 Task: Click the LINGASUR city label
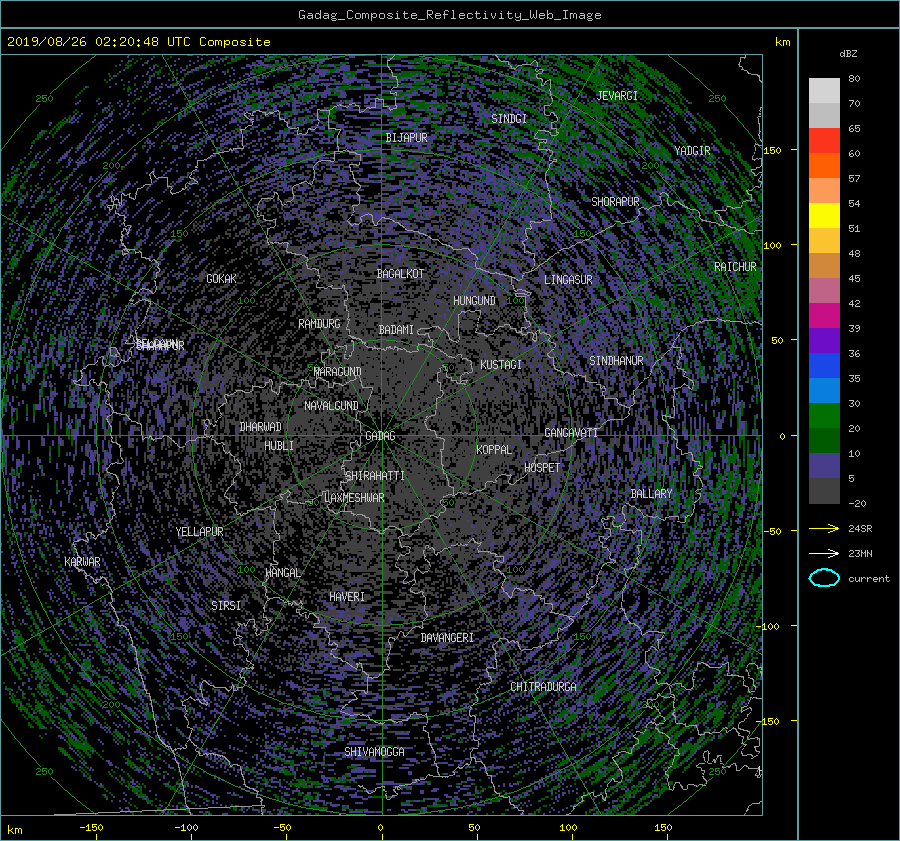click(x=568, y=280)
